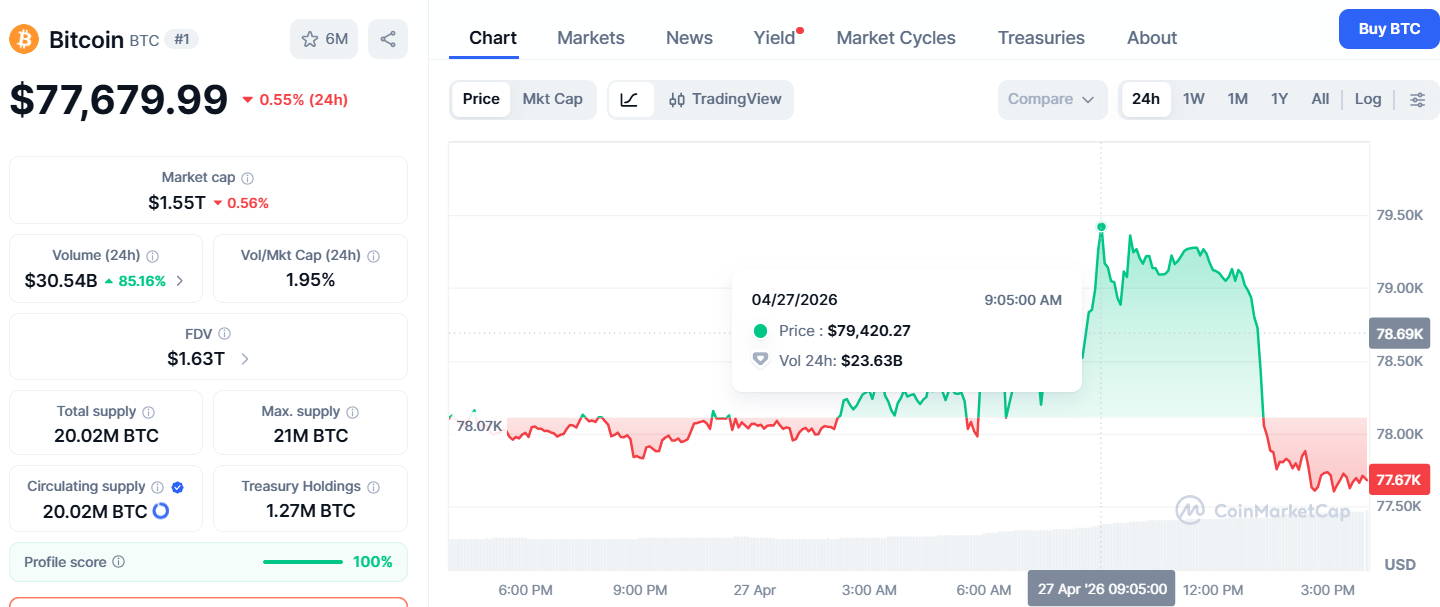
Task: Open the Treasuries tab
Action: click(1041, 38)
